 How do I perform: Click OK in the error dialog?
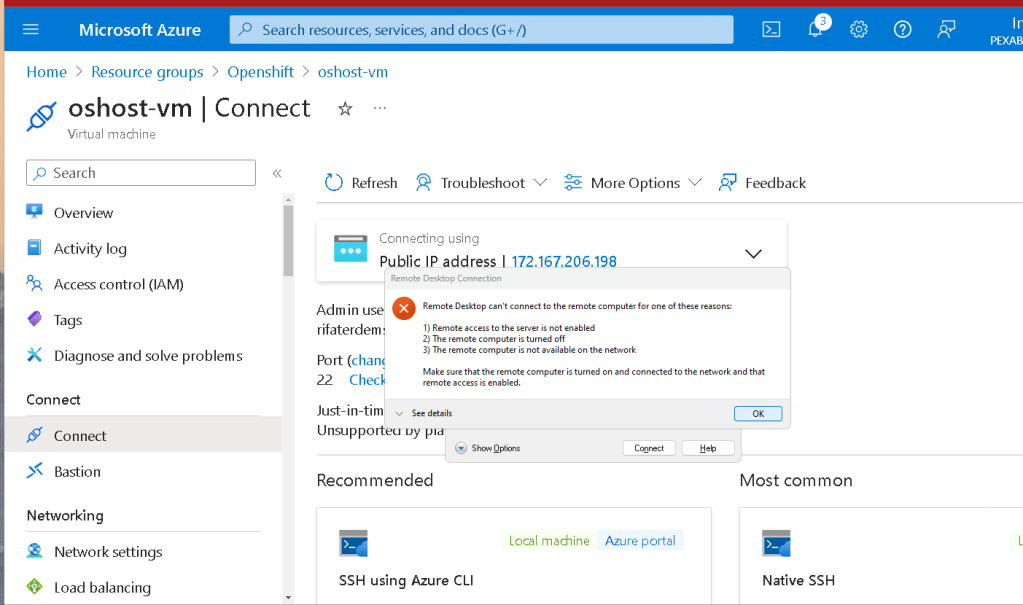[757, 414]
